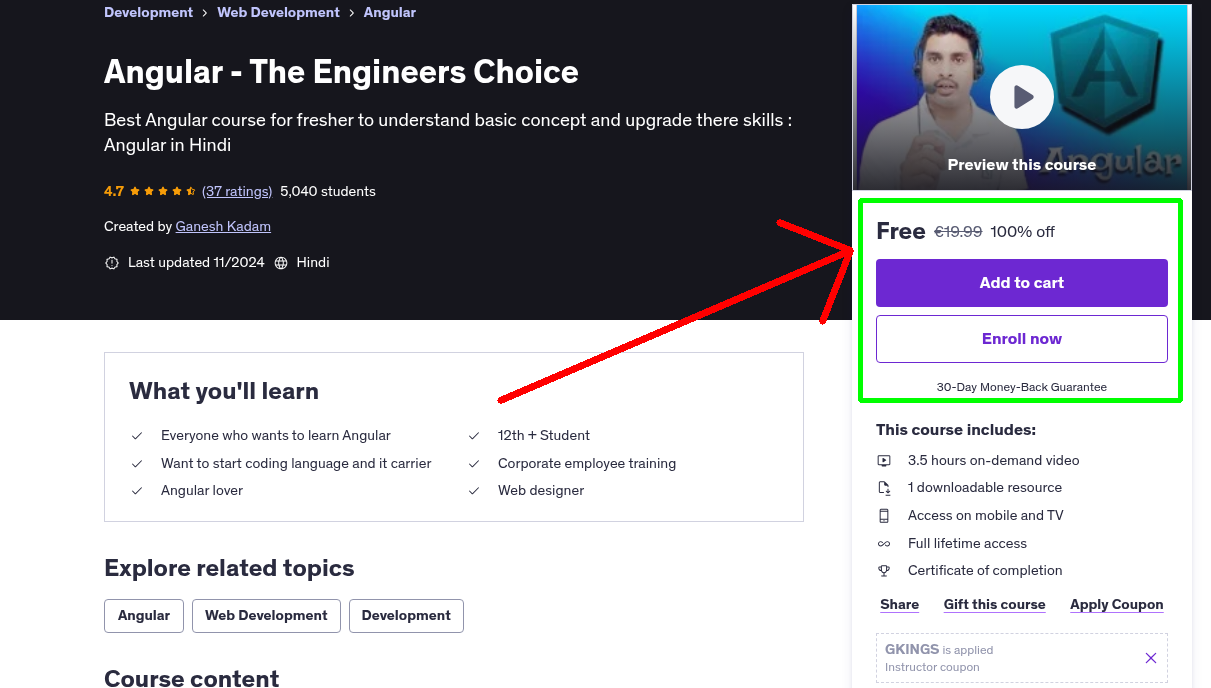Click the '100% off' discount text

tap(1023, 232)
